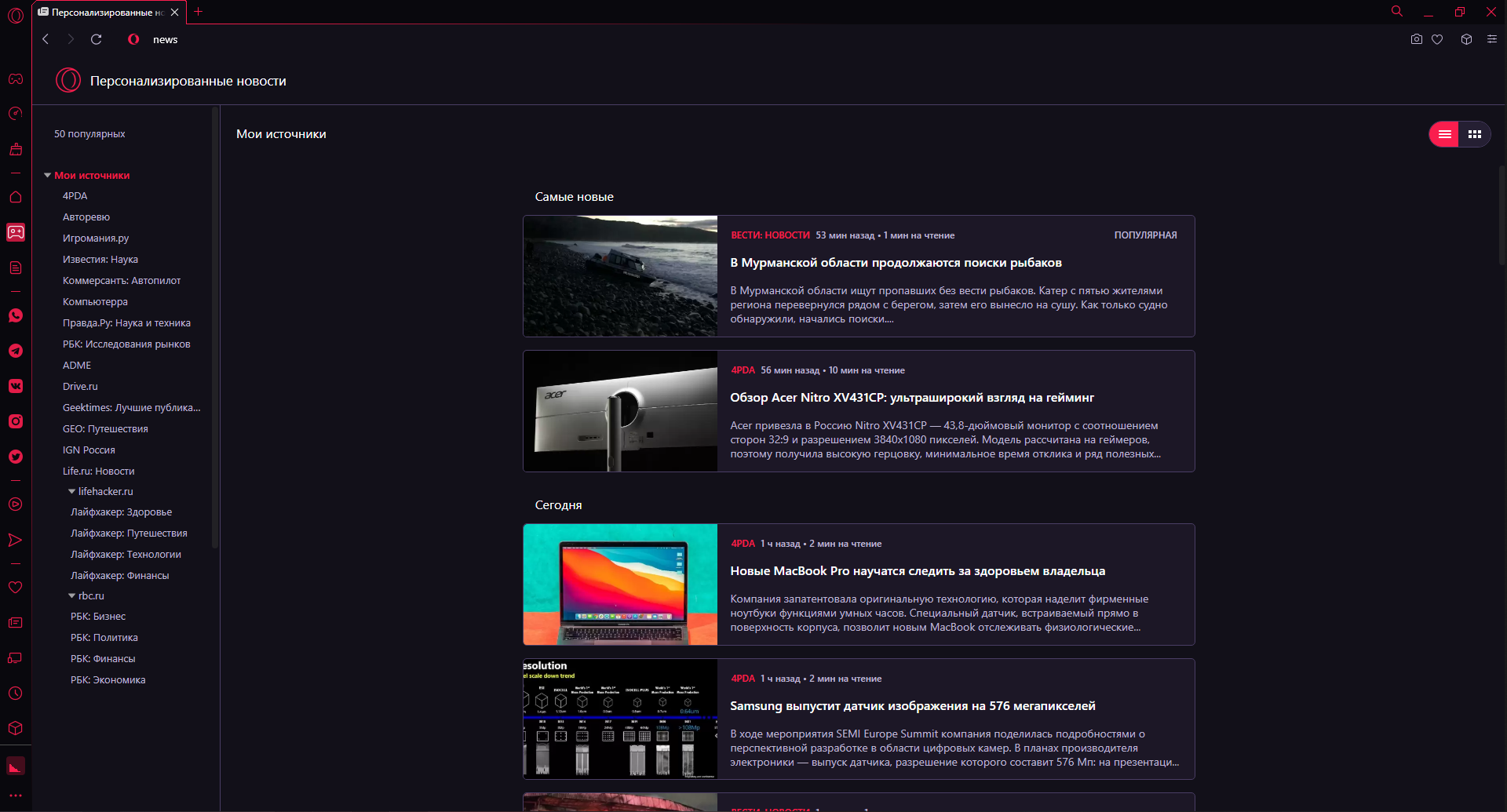Screen dimensions: 1507x812
Task: Open History clock icon in sidebar
Action: pyautogui.click(x=16, y=694)
